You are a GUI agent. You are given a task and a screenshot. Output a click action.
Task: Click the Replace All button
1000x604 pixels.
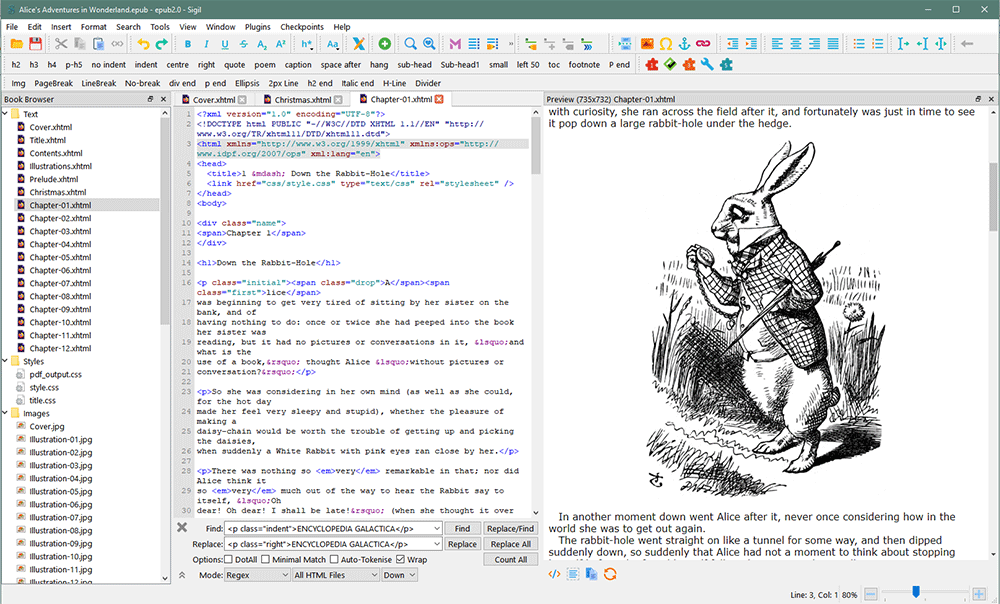pos(510,544)
